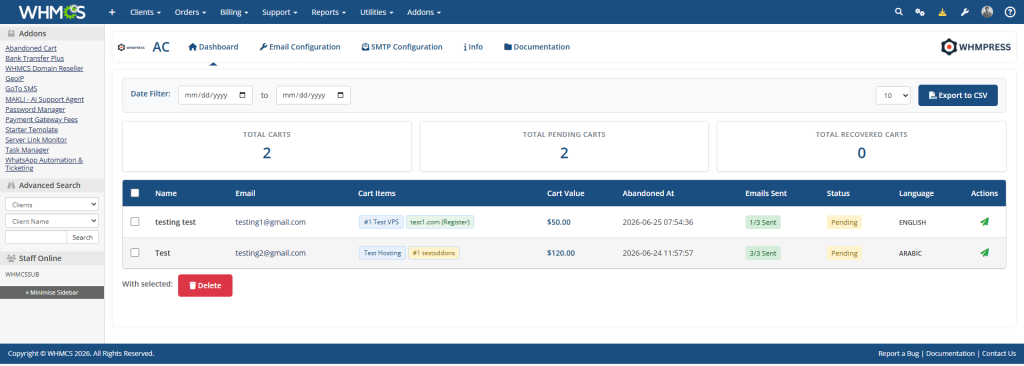Open the wrench configuration icon

965,12
